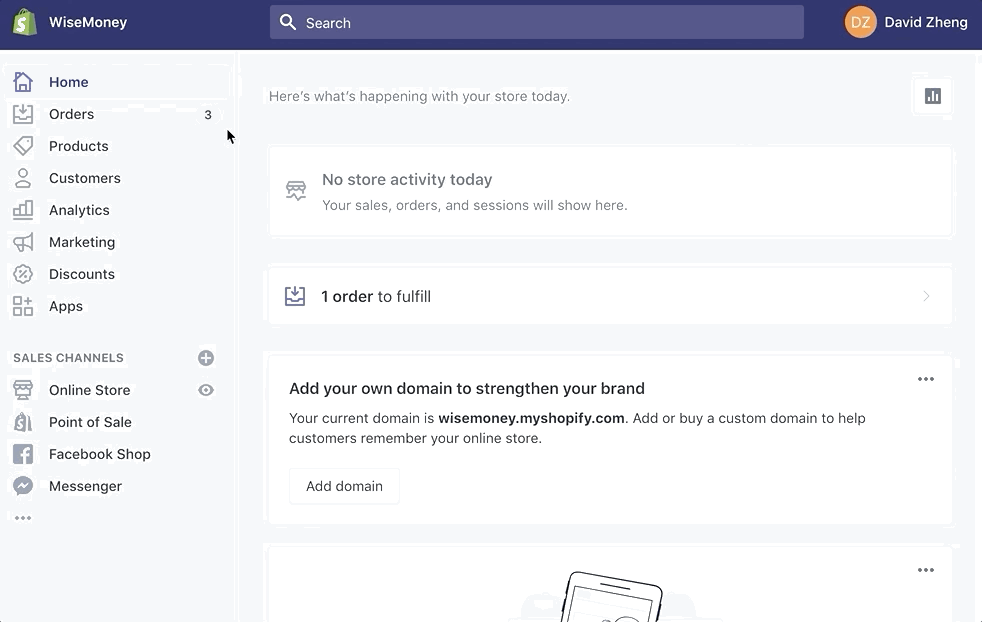
Task: Click the Orders inbox icon
Action: pos(23,114)
